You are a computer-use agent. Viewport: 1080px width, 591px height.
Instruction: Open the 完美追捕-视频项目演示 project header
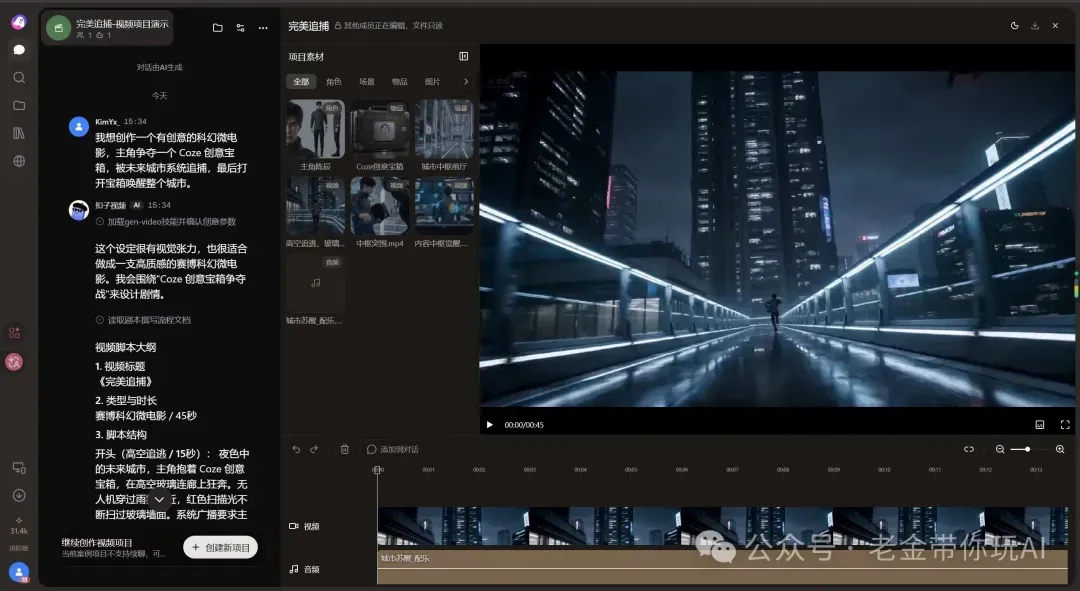pos(107,28)
